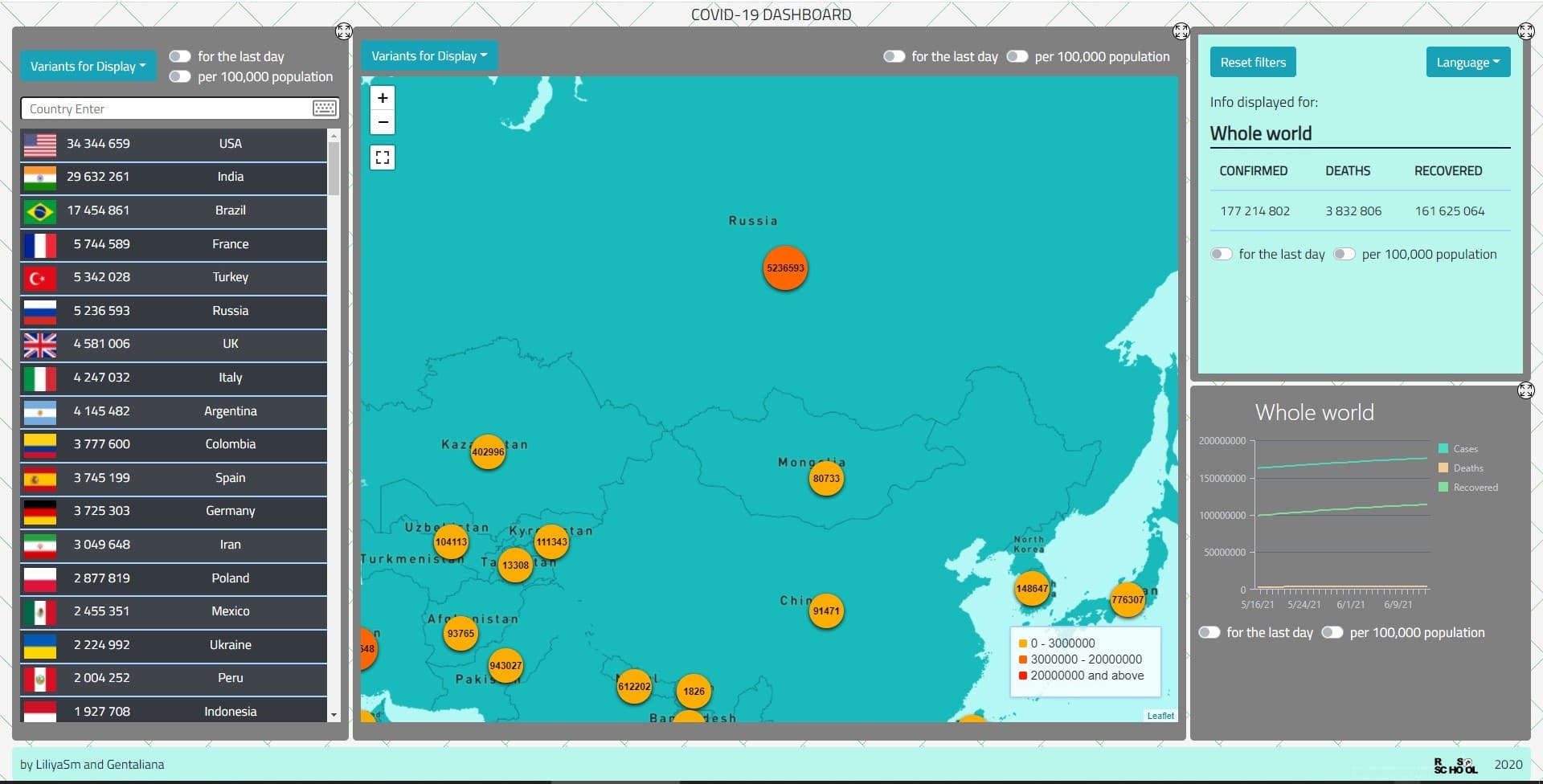1543x784 pixels.
Task: Expand the Whole world chart panel
Action: (1525, 390)
